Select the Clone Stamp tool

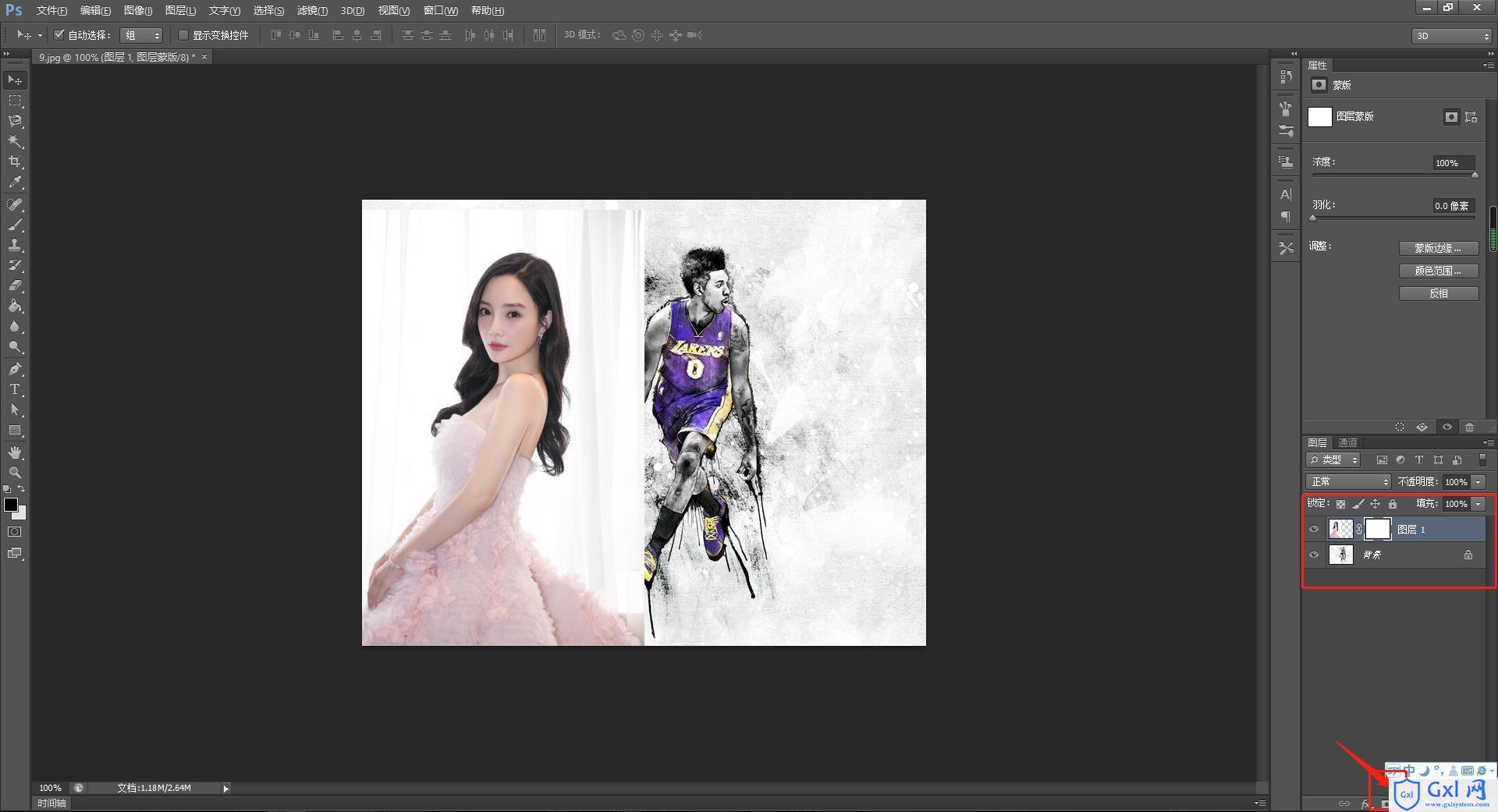[15, 245]
